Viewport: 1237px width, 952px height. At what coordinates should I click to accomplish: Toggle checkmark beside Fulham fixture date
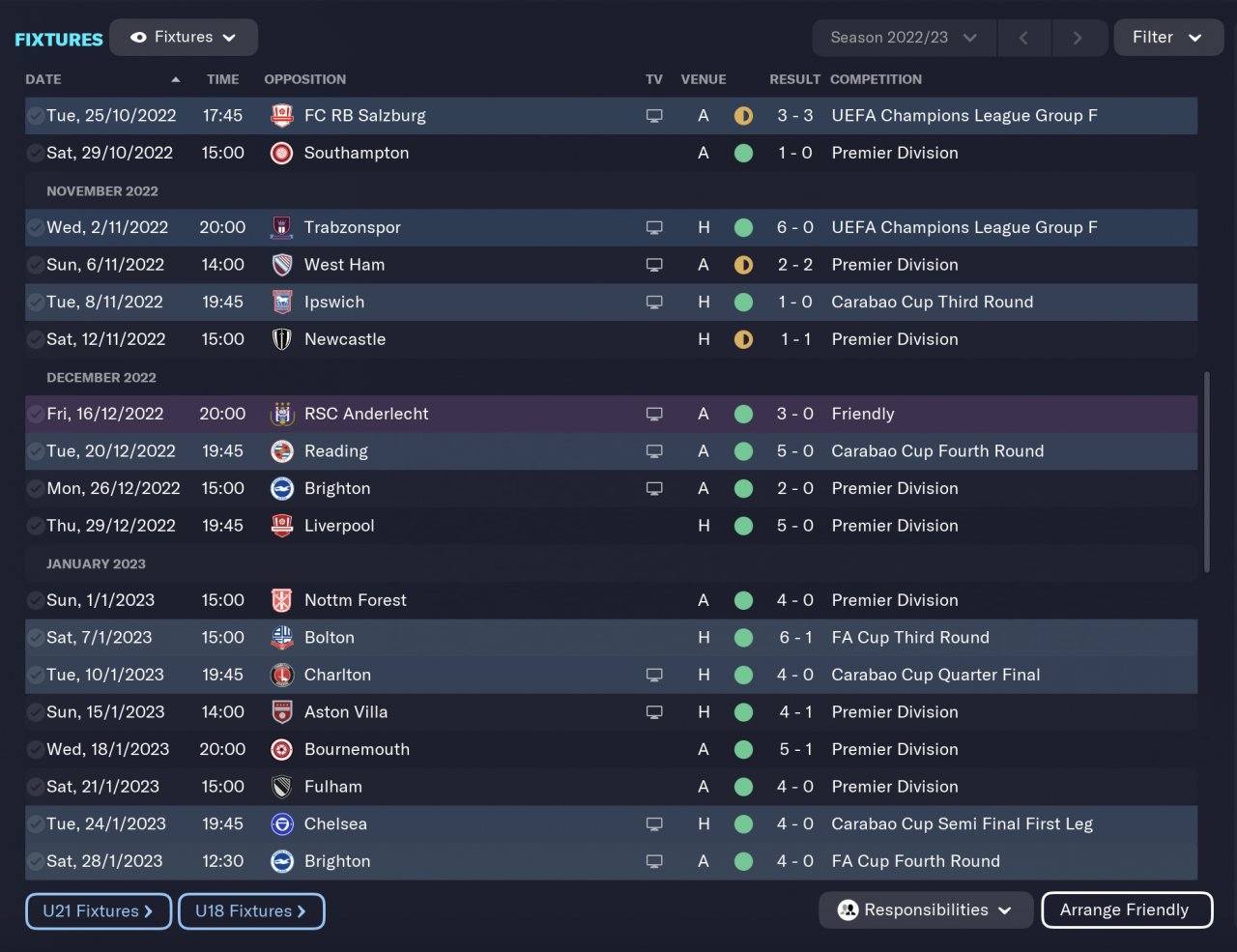click(35, 787)
